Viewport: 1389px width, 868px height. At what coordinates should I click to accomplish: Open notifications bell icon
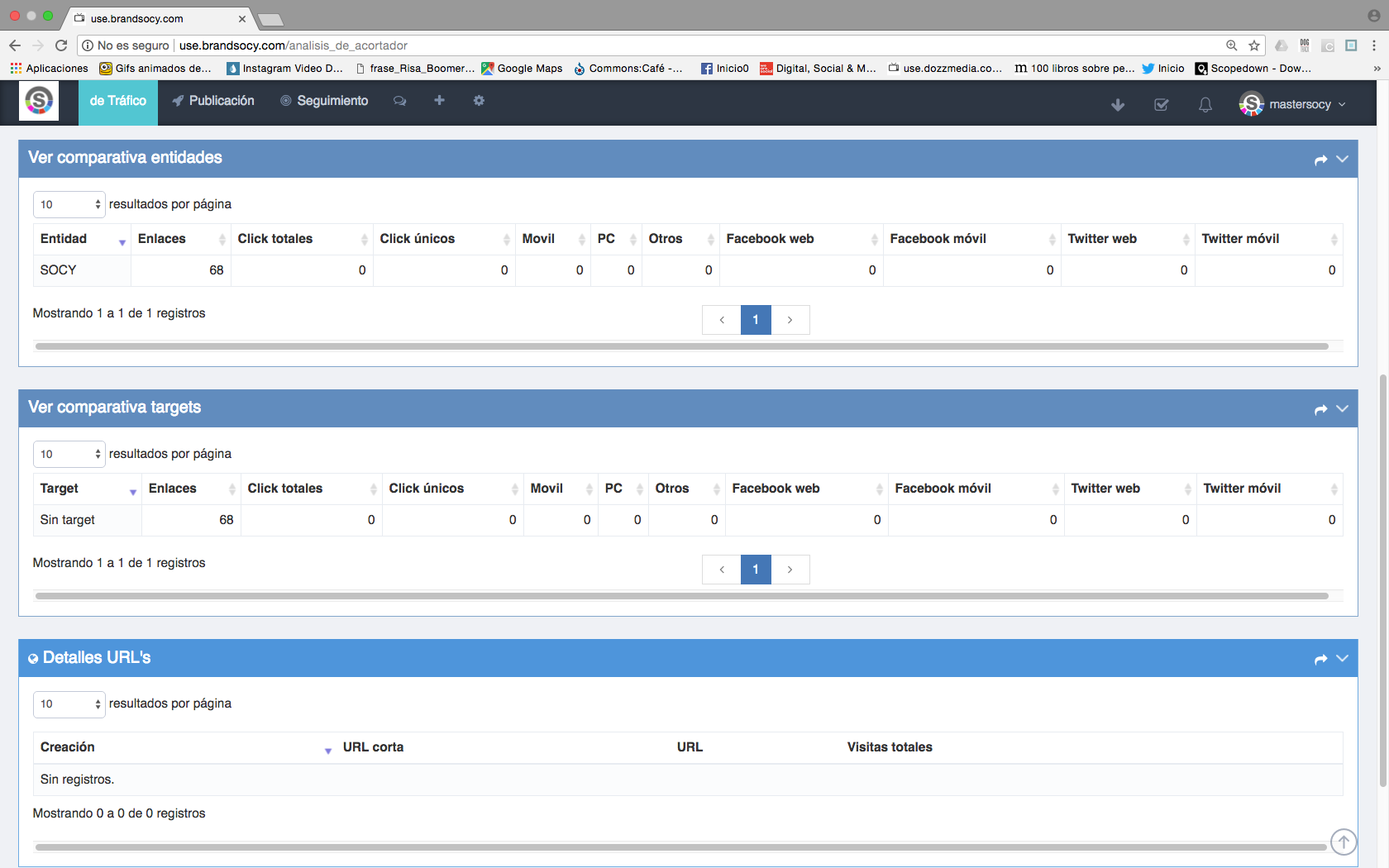coord(1205,105)
